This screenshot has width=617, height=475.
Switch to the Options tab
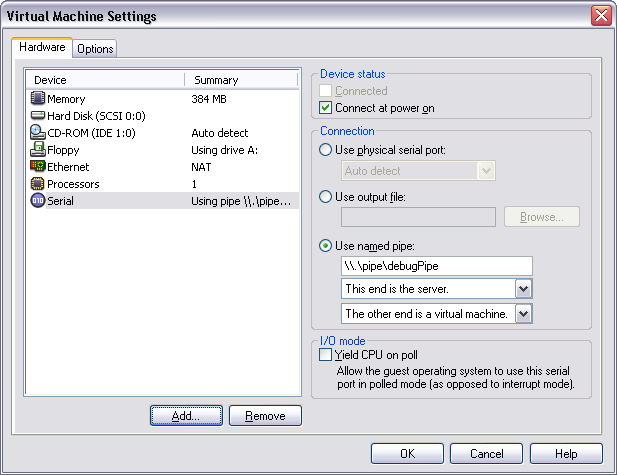pyautogui.click(x=95, y=49)
